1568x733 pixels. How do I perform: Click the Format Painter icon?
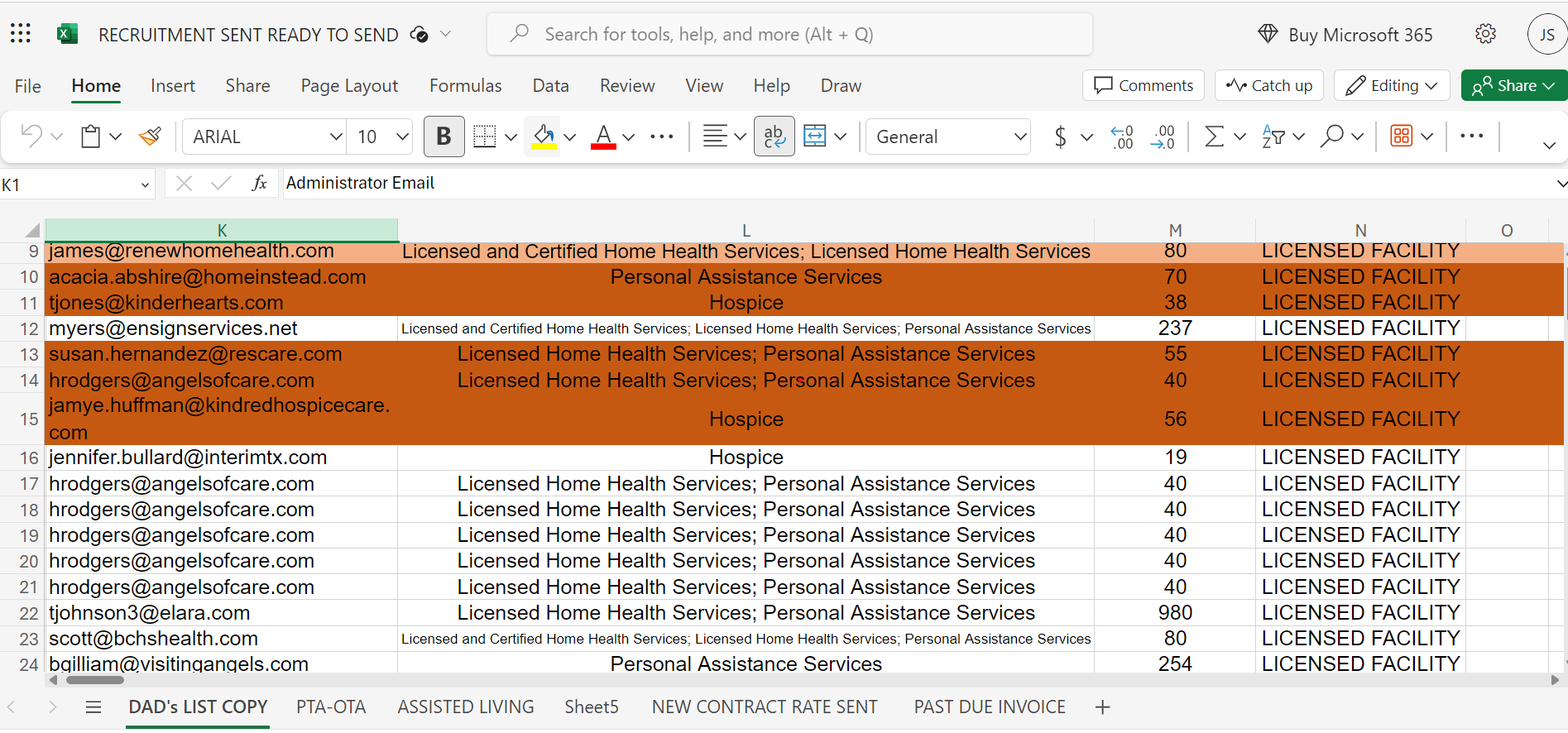(150, 137)
